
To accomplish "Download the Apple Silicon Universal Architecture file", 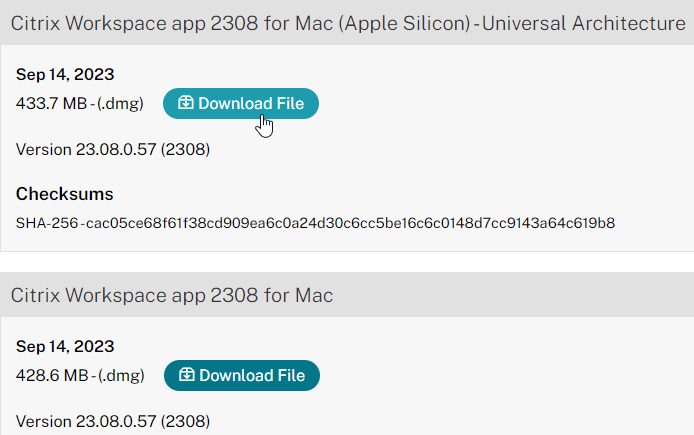I will (x=240, y=103).
